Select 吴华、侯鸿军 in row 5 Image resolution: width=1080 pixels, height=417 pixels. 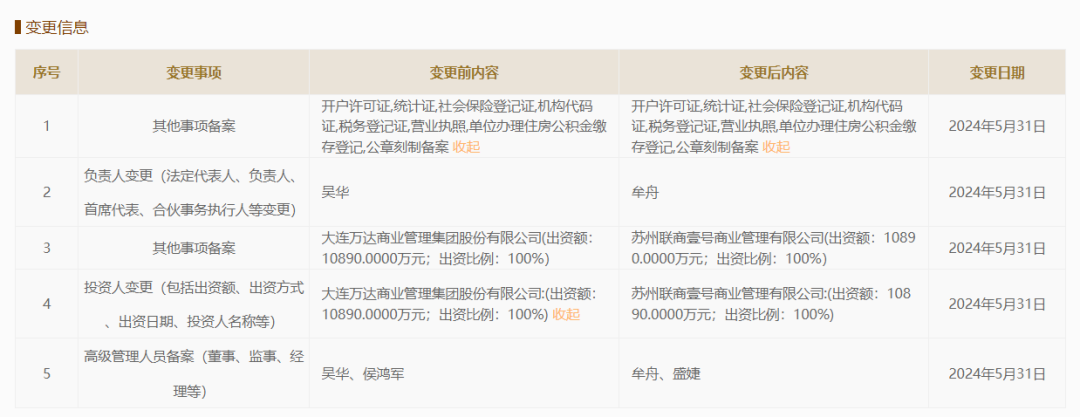point(362,374)
